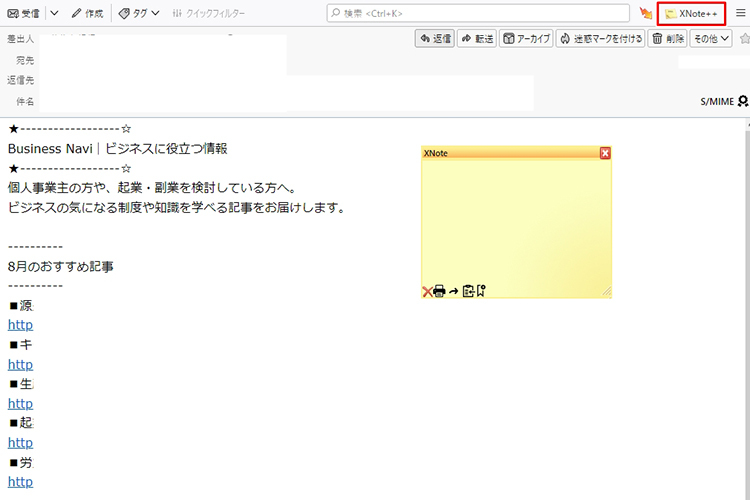Expand the 受信 dropdown arrow

53,13
